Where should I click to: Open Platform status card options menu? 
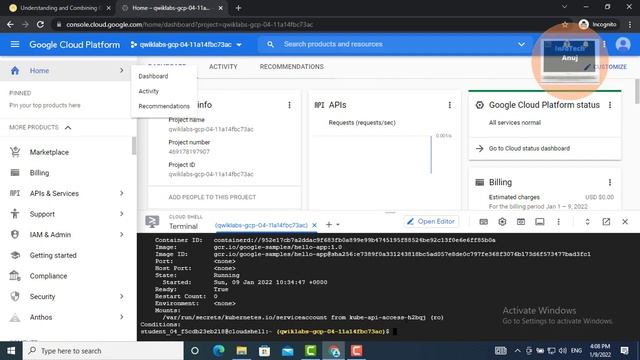pyautogui.click(x=610, y=105)
